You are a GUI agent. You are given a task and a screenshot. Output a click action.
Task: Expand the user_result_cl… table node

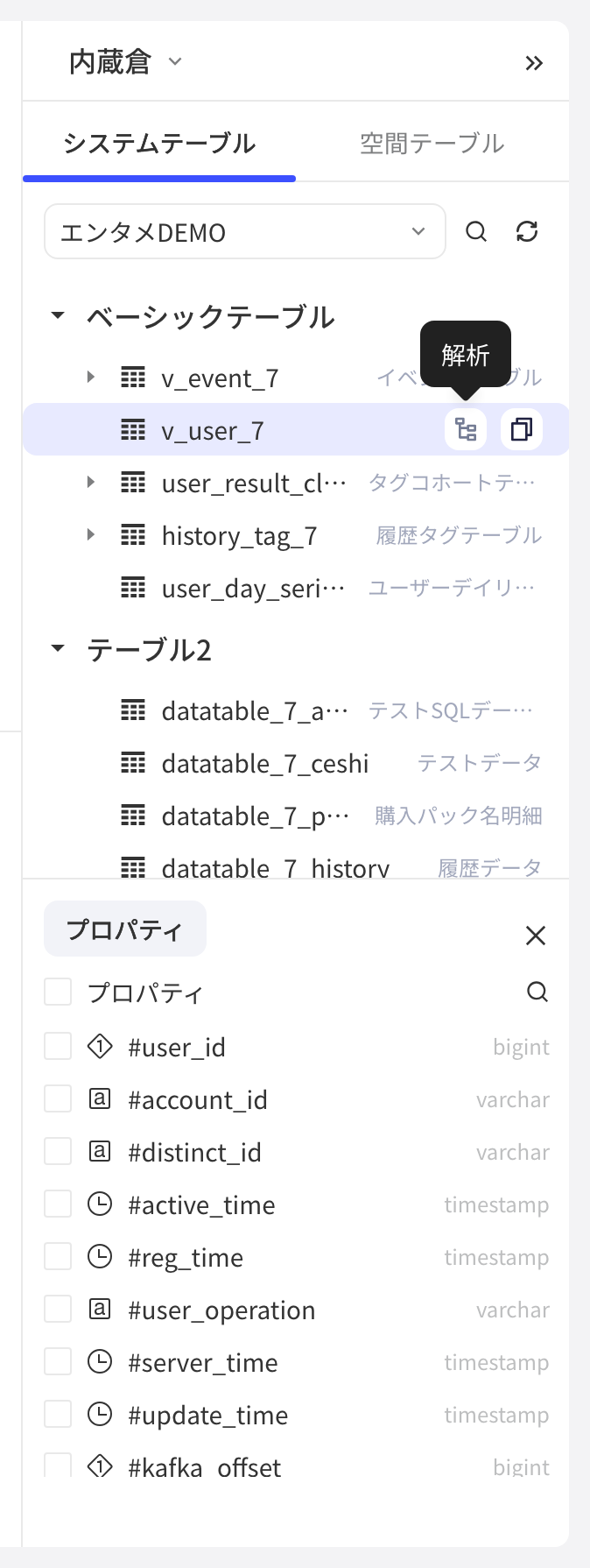(x=91, y=483)
